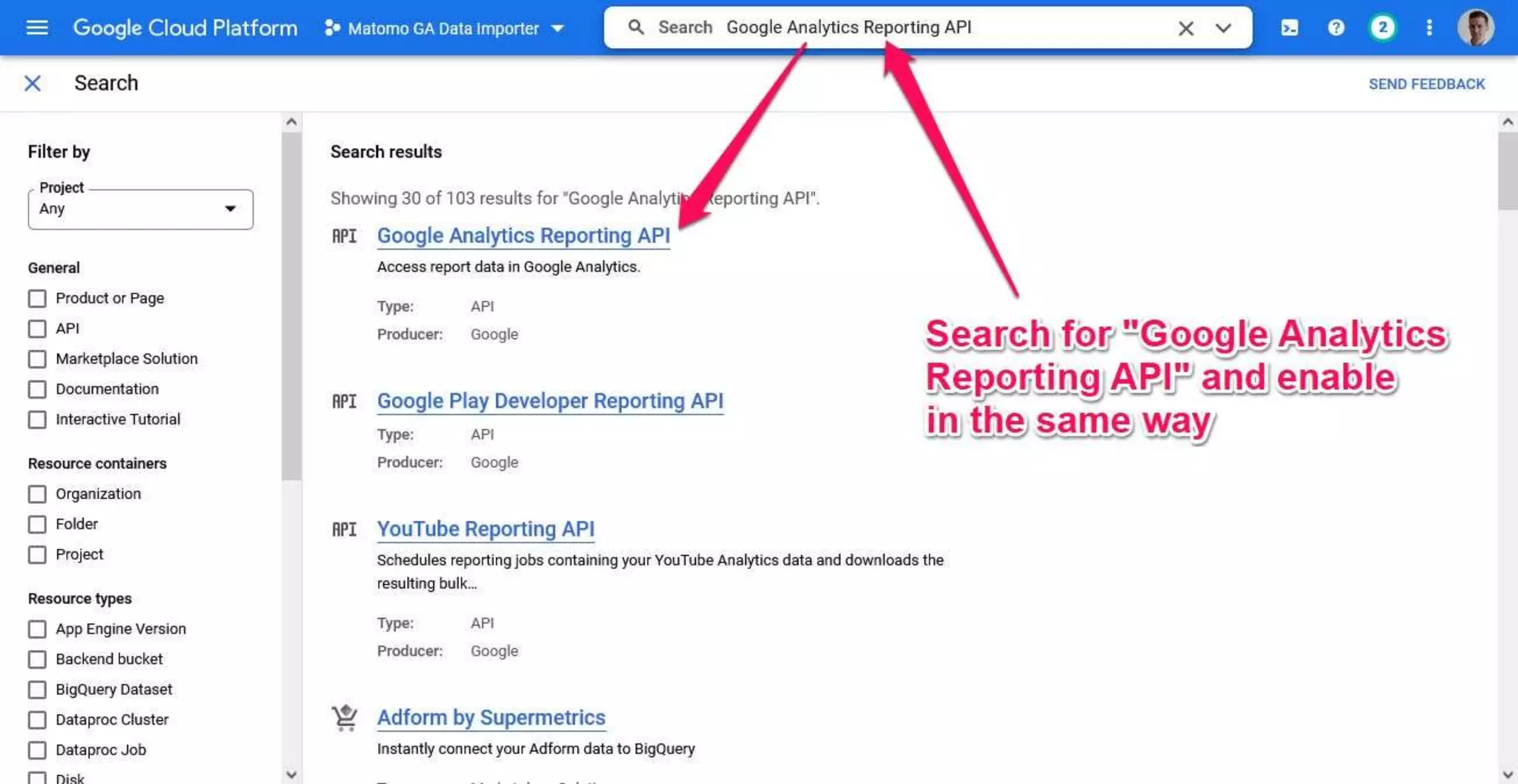
Task: Open Google Play Developer Reporting API result
Action: pyautogui.click(x=550, y=401)
